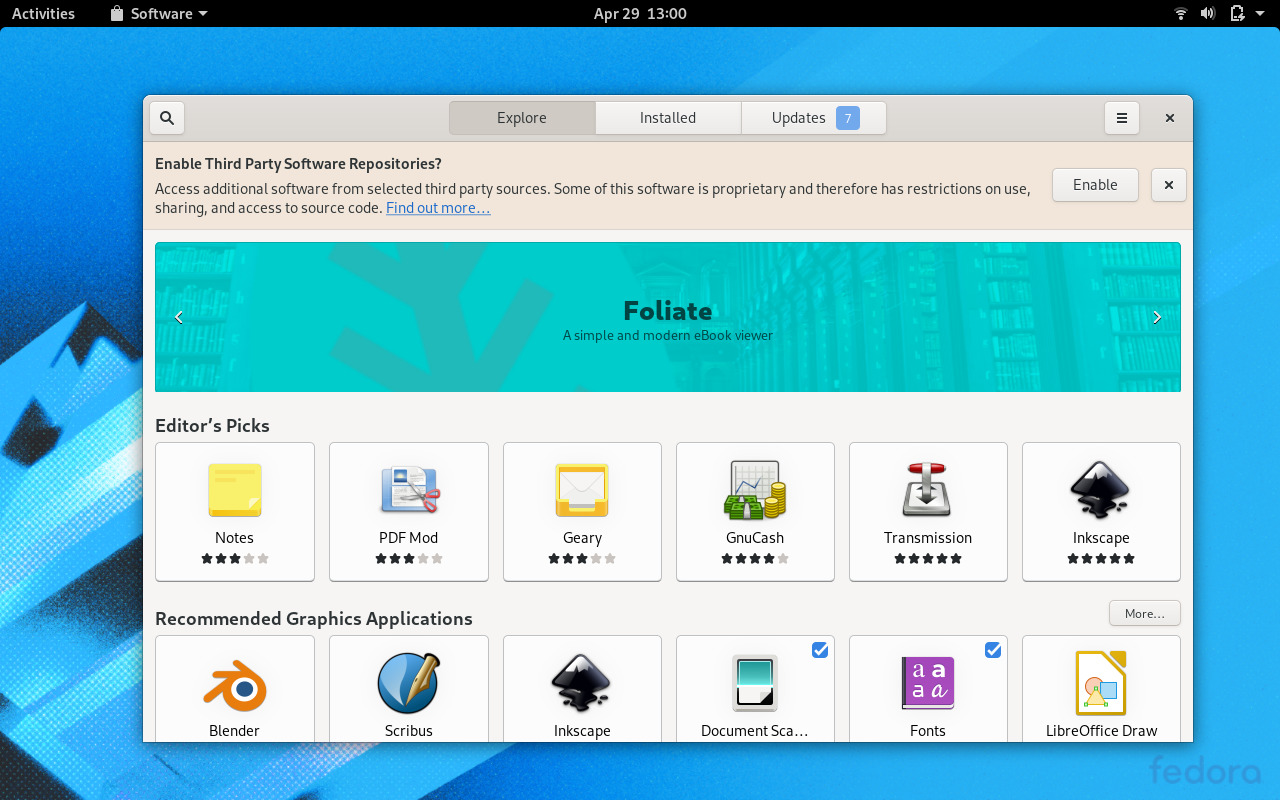Click the LibreOffice Draw label text
1280x800 pixels.
pos(1101,731)
